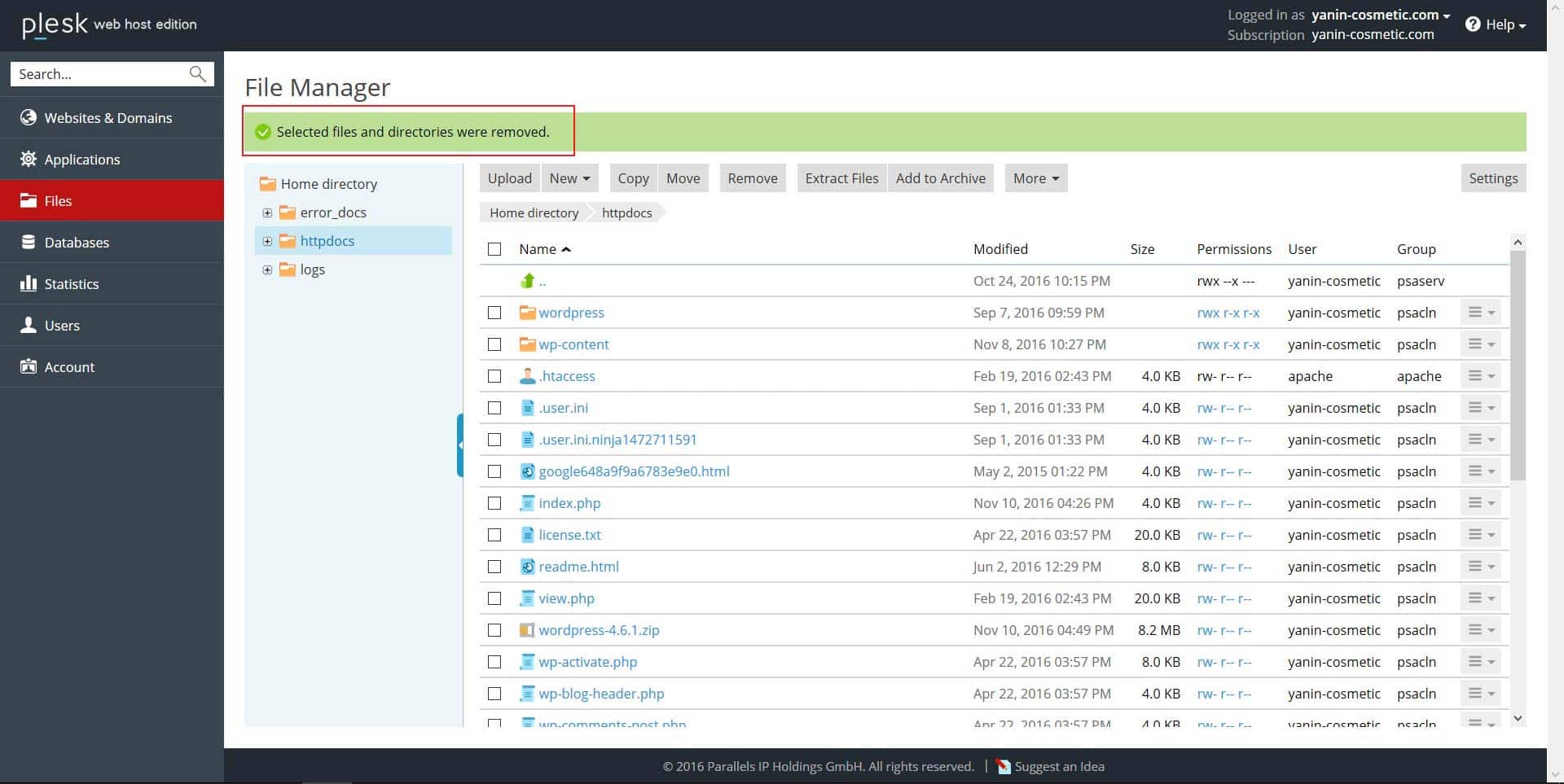The width and height of the screenshot is (1564, 784).
Task: Open Applications in sidebar
Action: [x=112, y=159]
